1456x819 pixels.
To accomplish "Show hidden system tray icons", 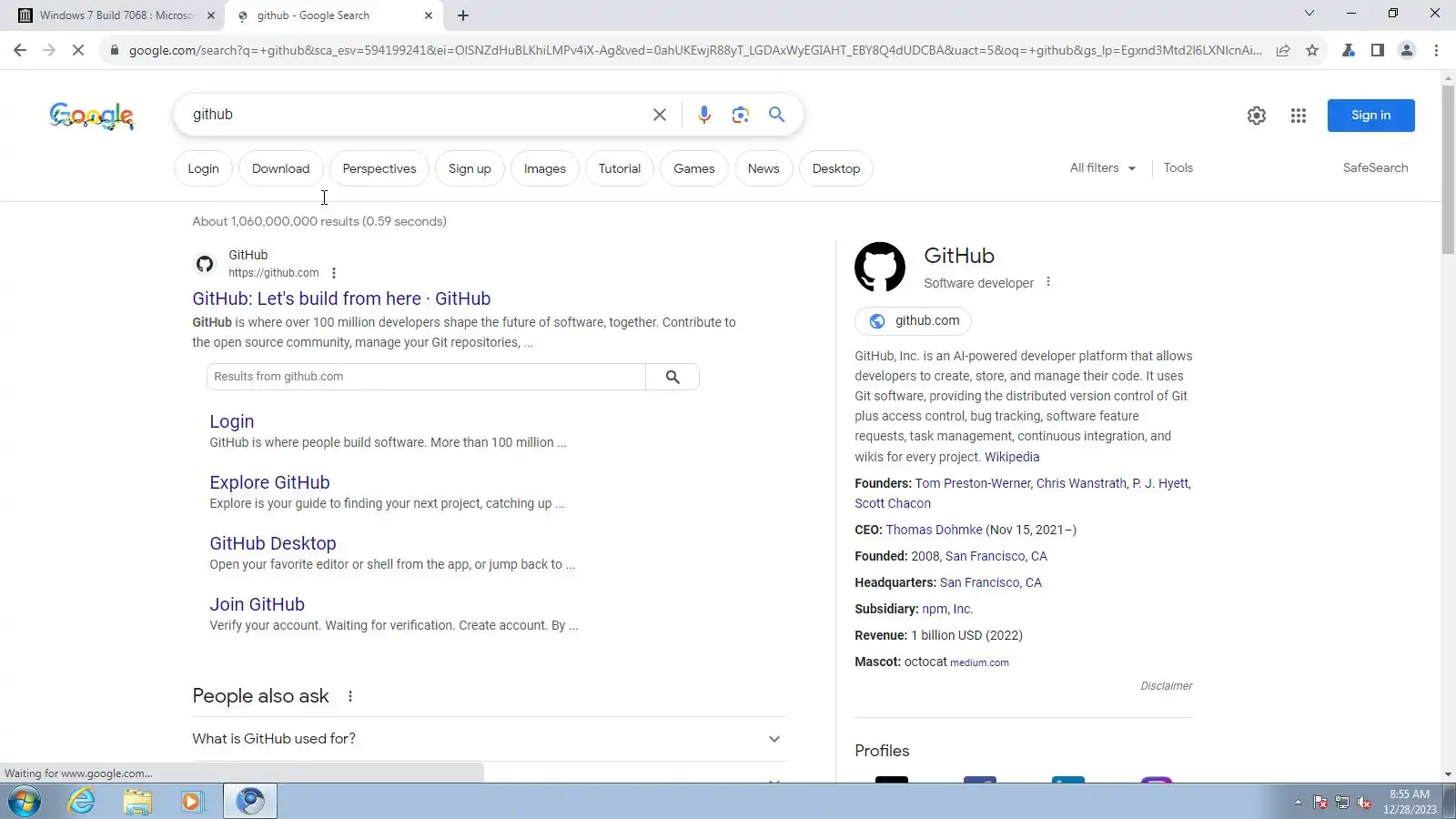I will click(1298, 802).
